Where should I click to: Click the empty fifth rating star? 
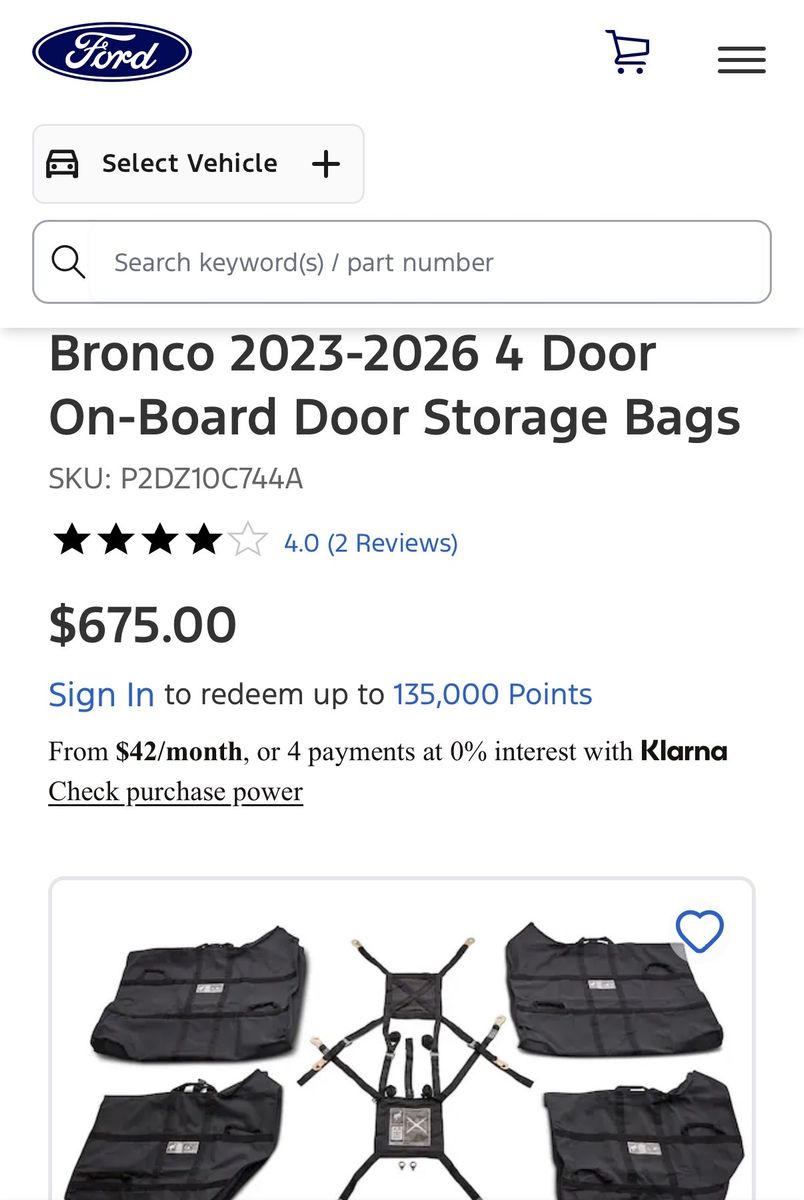[248, 542]
